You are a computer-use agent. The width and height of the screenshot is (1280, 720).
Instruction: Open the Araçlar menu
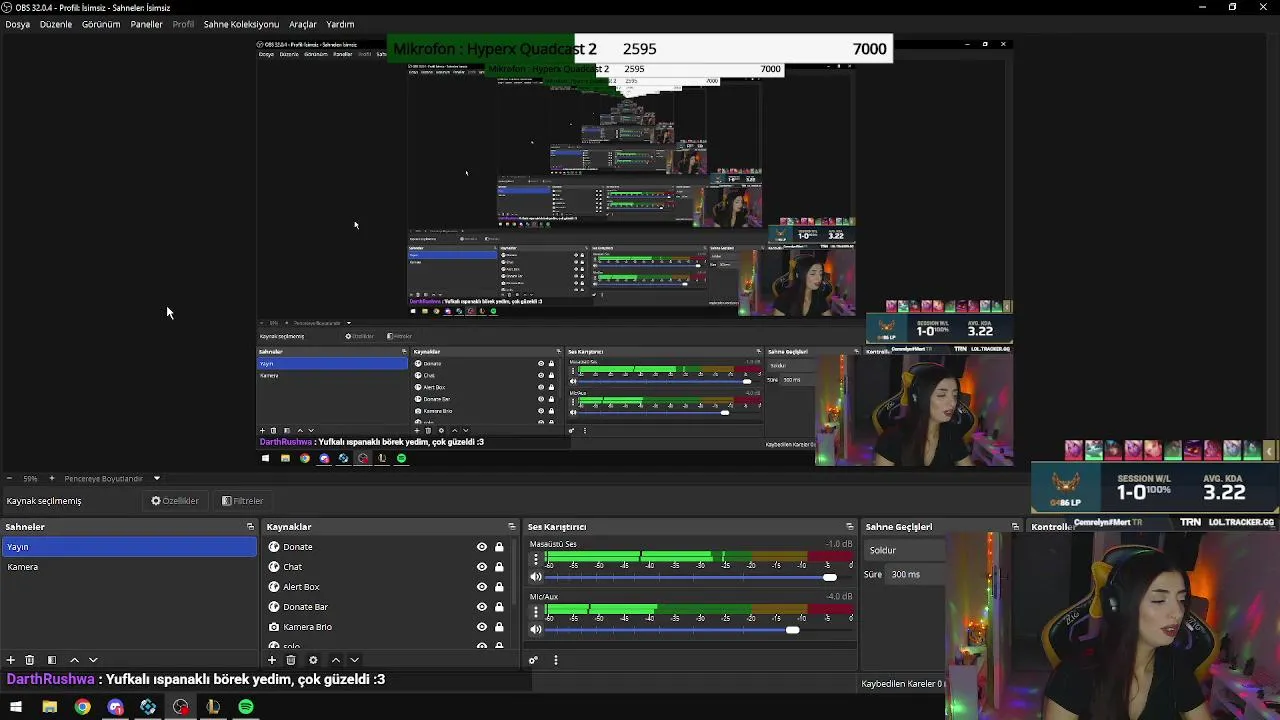(303, 24)
